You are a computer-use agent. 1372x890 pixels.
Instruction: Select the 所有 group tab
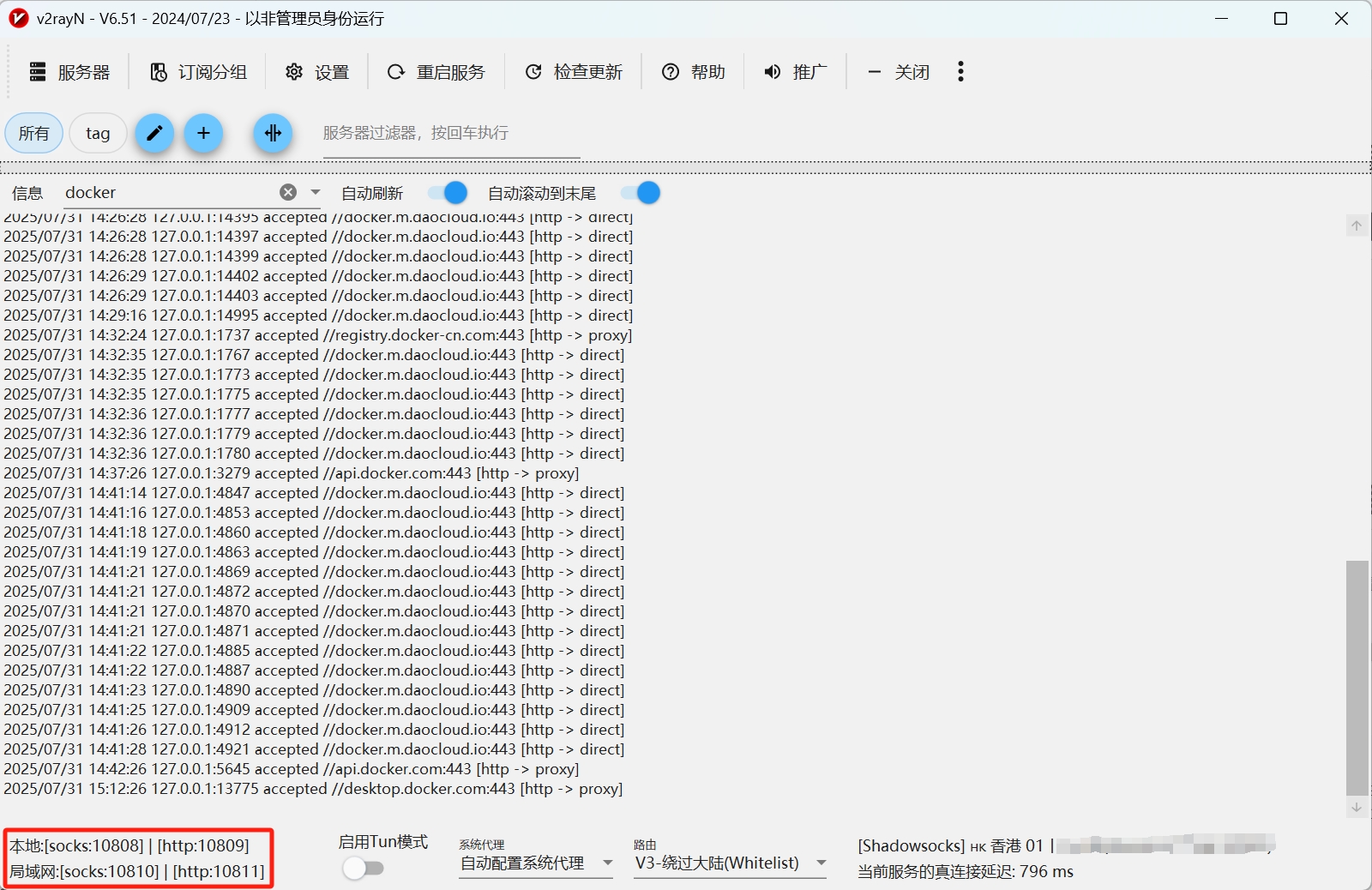point(34,133)
